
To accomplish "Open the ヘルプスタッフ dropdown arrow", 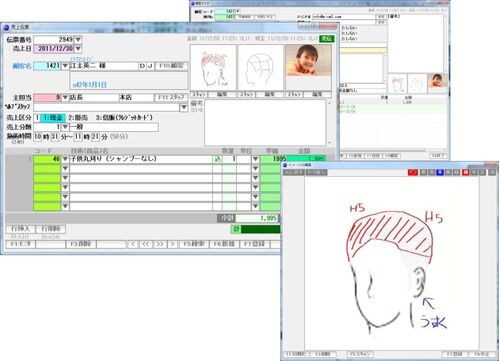I will 184,107.
